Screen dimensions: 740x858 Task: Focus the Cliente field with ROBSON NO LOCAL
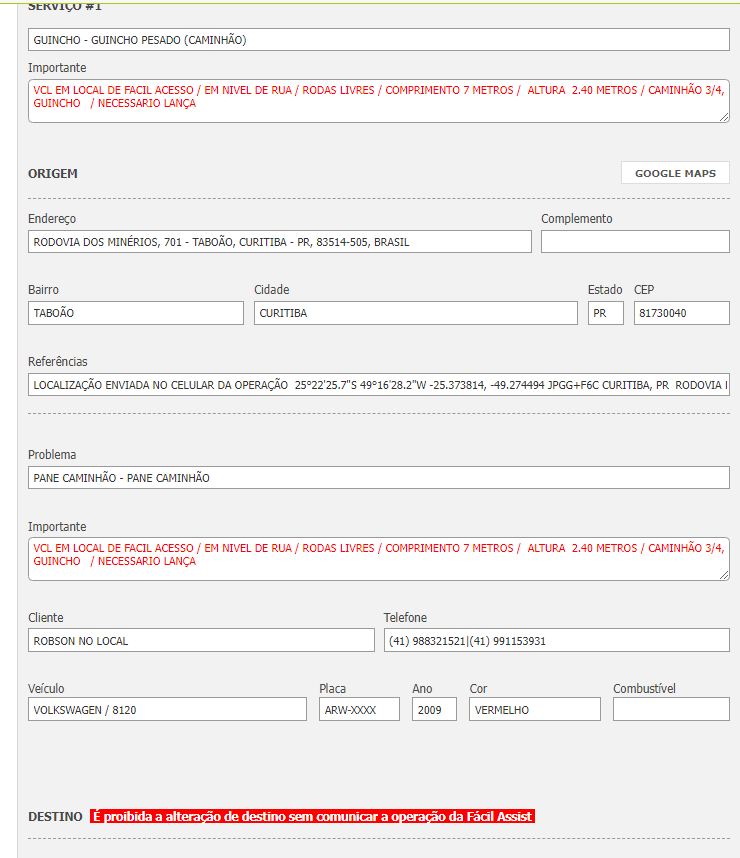[x=201, y=641]
